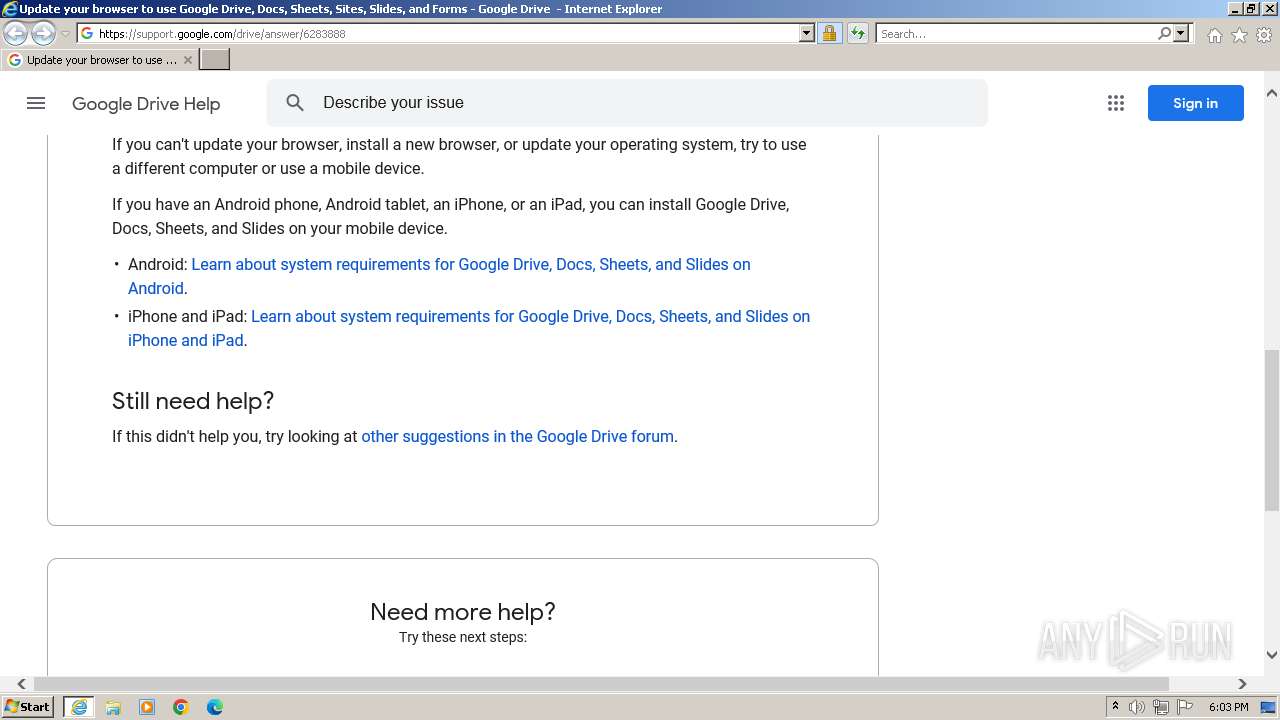Viewport: 1280px width, 720px height.
Task: Open Google Drive Help home link
Action: [146, 104]
